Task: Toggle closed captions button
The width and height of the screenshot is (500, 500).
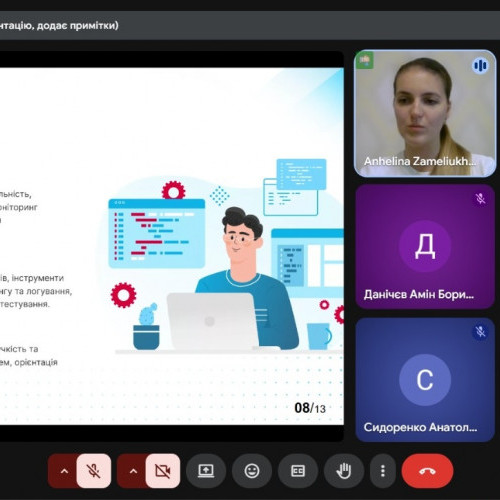Action: pos(298,471)
